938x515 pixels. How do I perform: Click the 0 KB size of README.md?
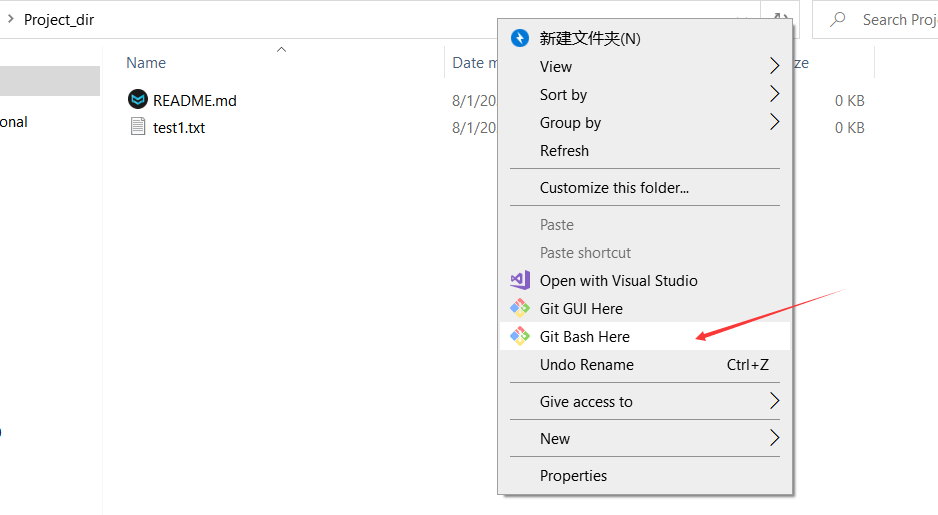(849, 100)
